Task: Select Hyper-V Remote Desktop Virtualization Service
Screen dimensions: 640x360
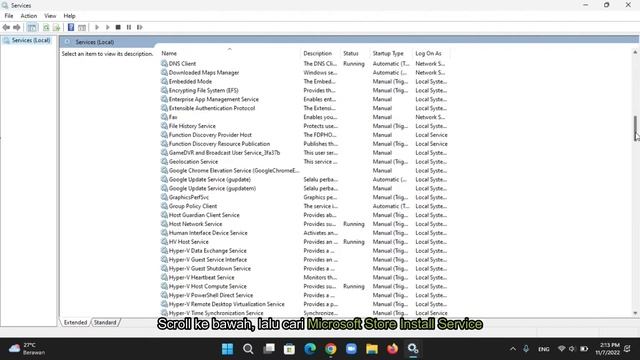Action: point(304,304)
